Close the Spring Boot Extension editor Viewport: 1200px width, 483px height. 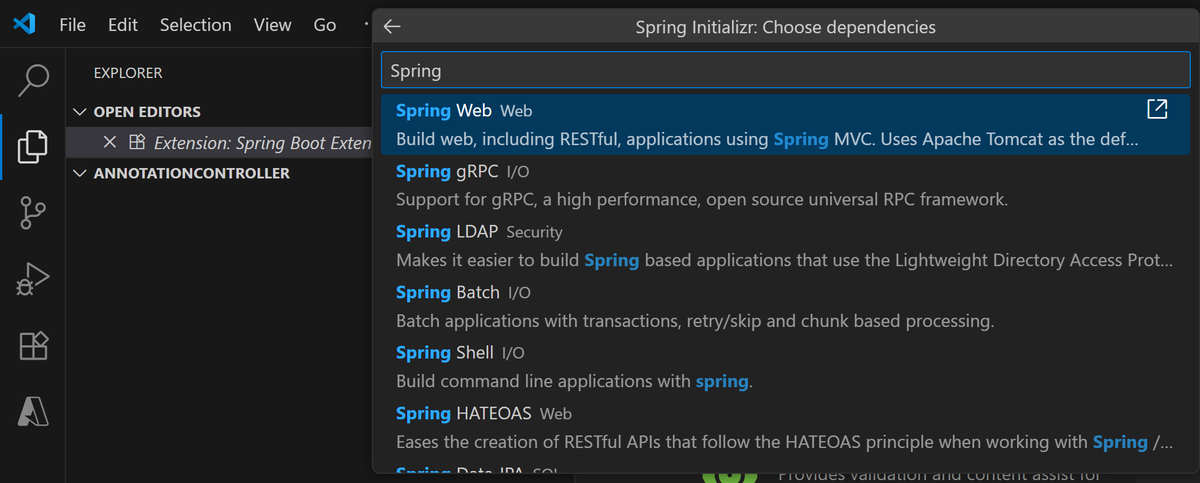(x=110, y=142)
